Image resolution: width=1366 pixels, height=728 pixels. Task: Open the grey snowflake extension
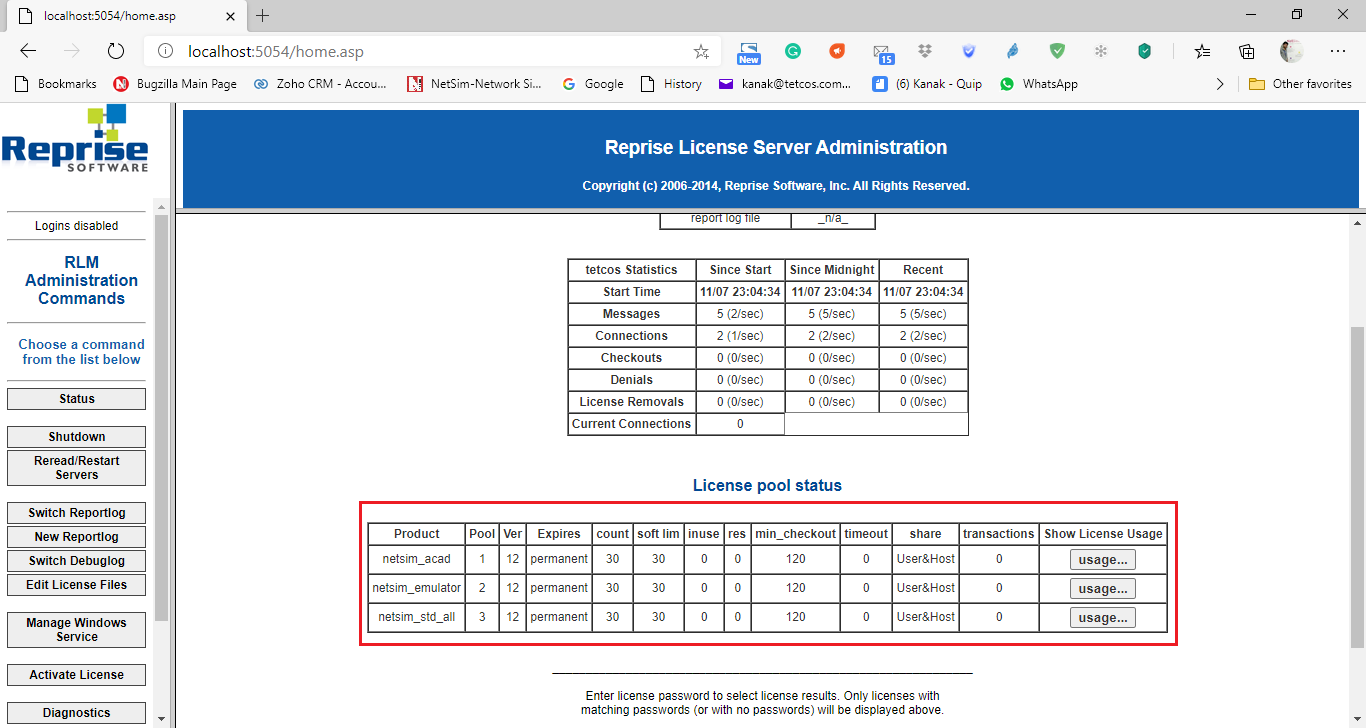point(1101,51)
